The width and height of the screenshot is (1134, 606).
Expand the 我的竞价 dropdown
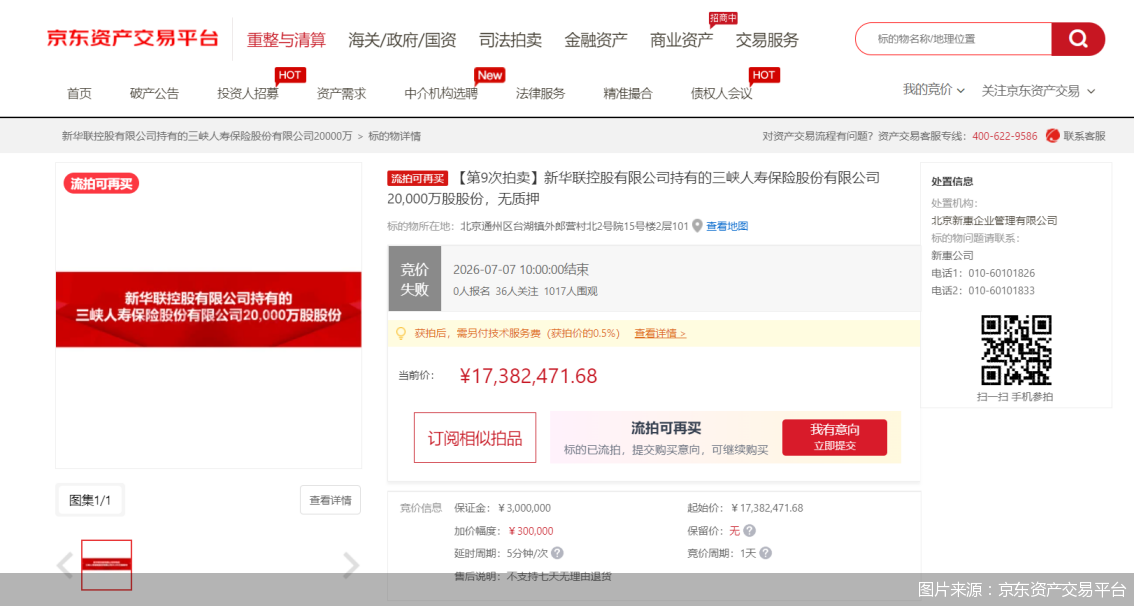(934, 90)
